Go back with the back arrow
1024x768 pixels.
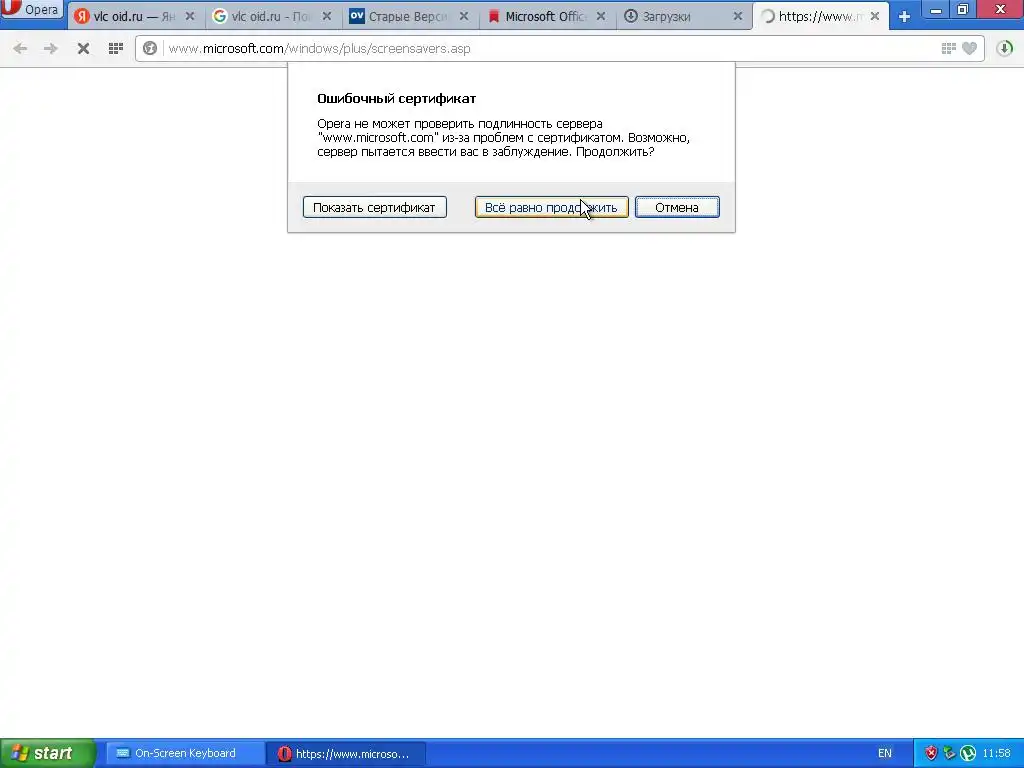(x=20, y=48)
